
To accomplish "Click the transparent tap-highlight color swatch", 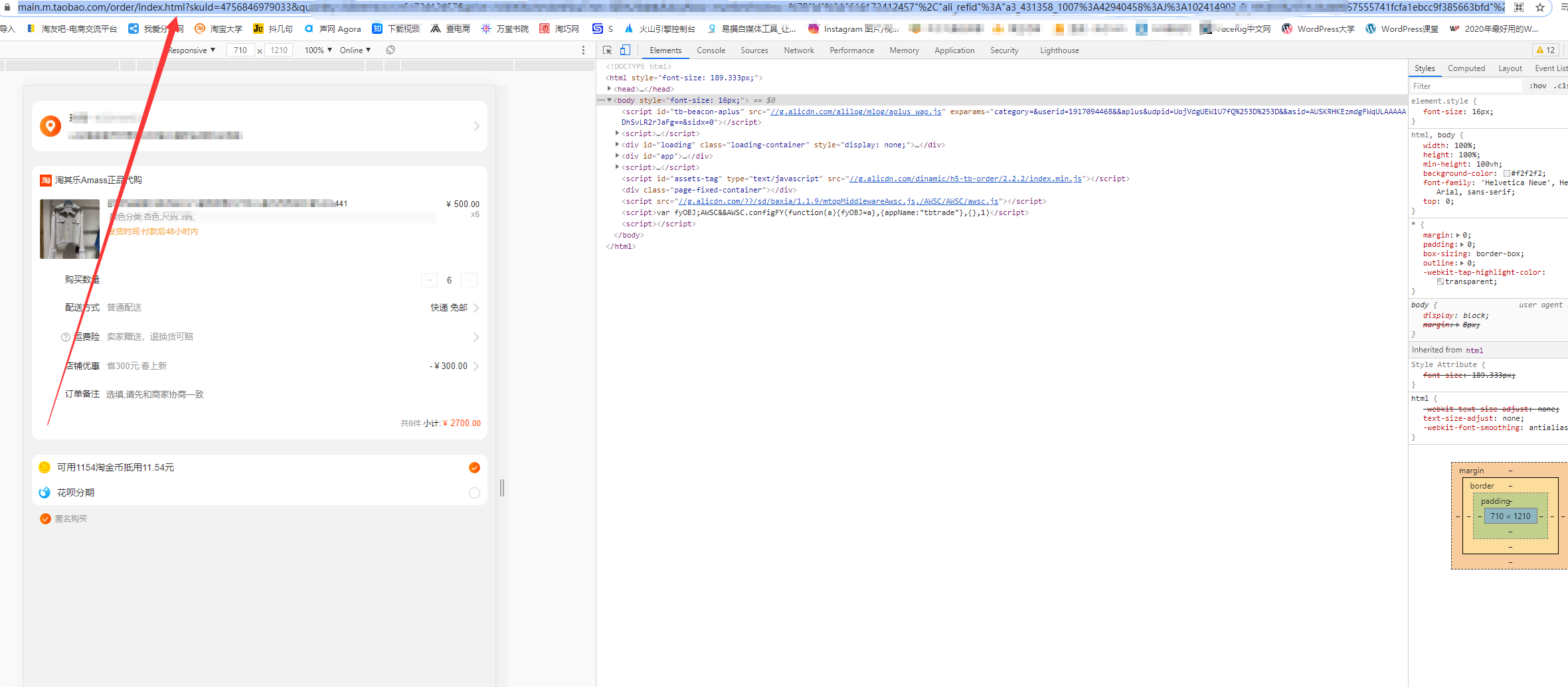I will pyautogui.click(x=1440, y=282).
